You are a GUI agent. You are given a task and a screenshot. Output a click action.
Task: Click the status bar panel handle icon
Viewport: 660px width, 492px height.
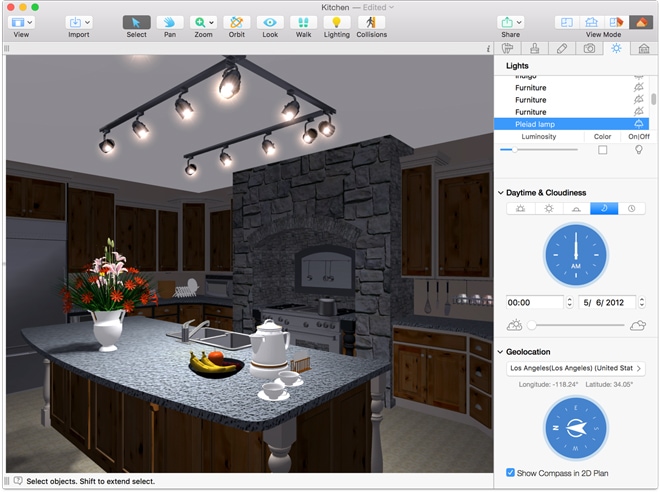pos(7,481)
